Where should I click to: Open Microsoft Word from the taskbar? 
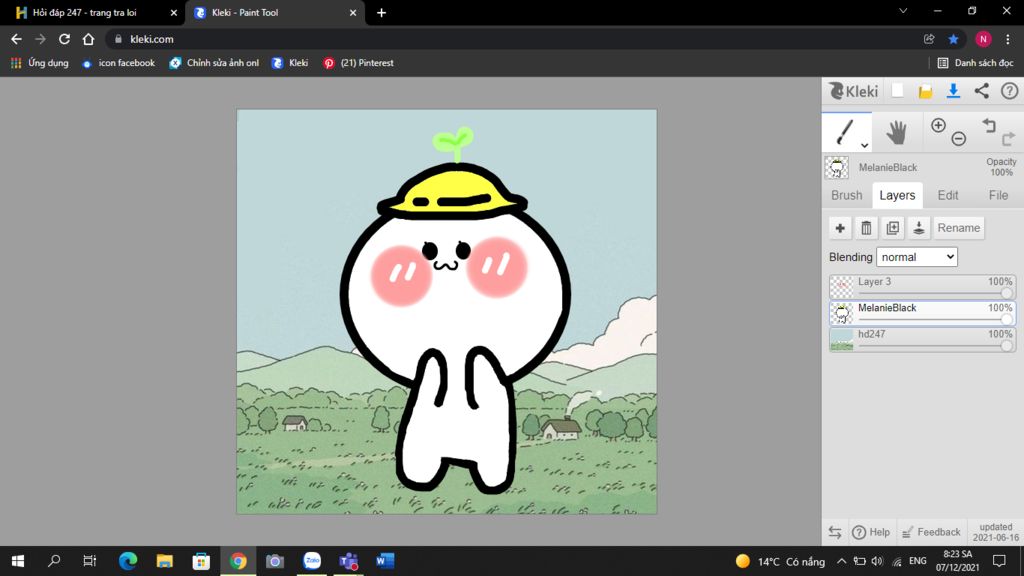385,561
